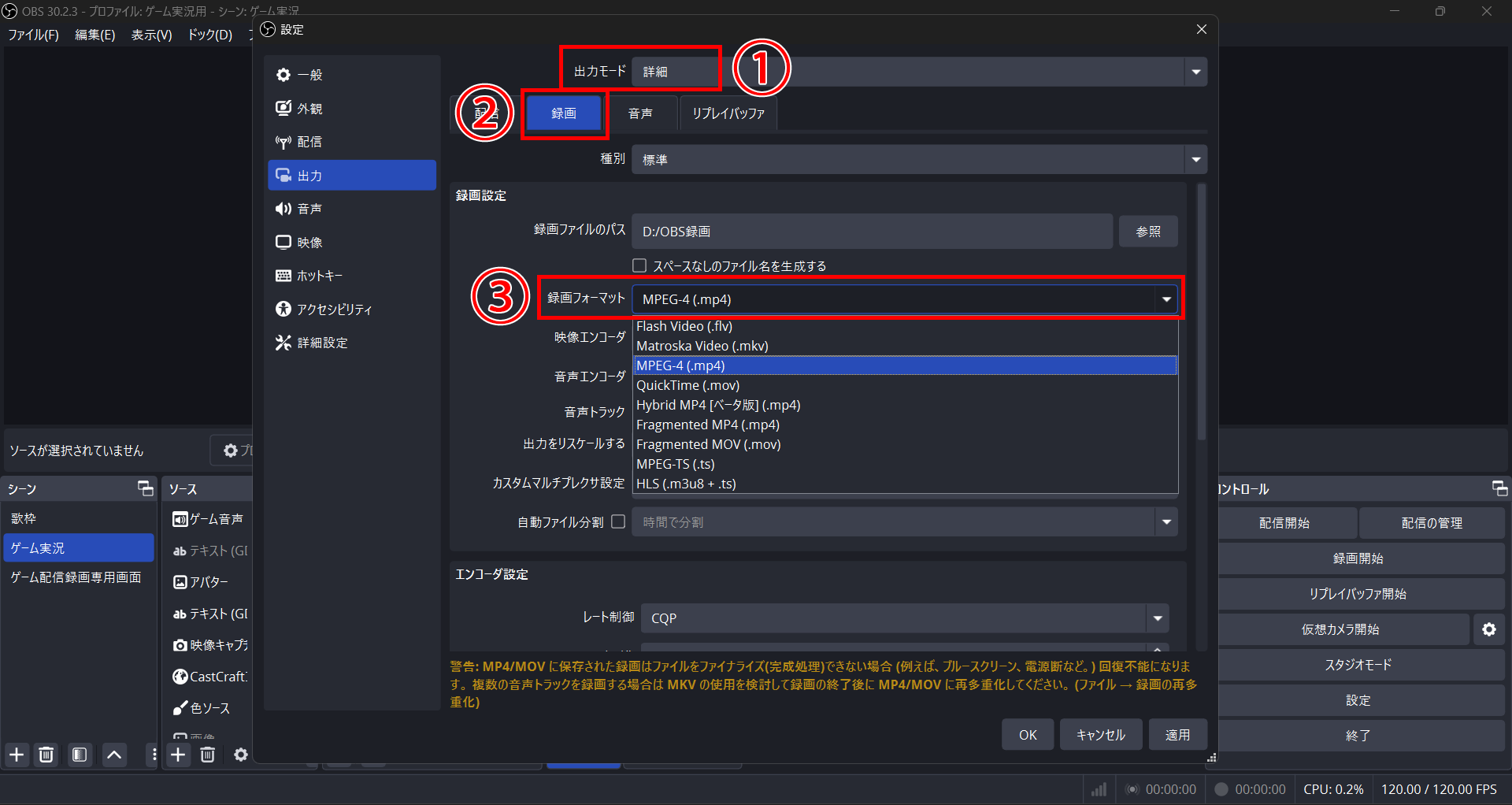Open the ドック(D) menu
The width and height of the screenshot is (1512, 805).
click(210, 35)
